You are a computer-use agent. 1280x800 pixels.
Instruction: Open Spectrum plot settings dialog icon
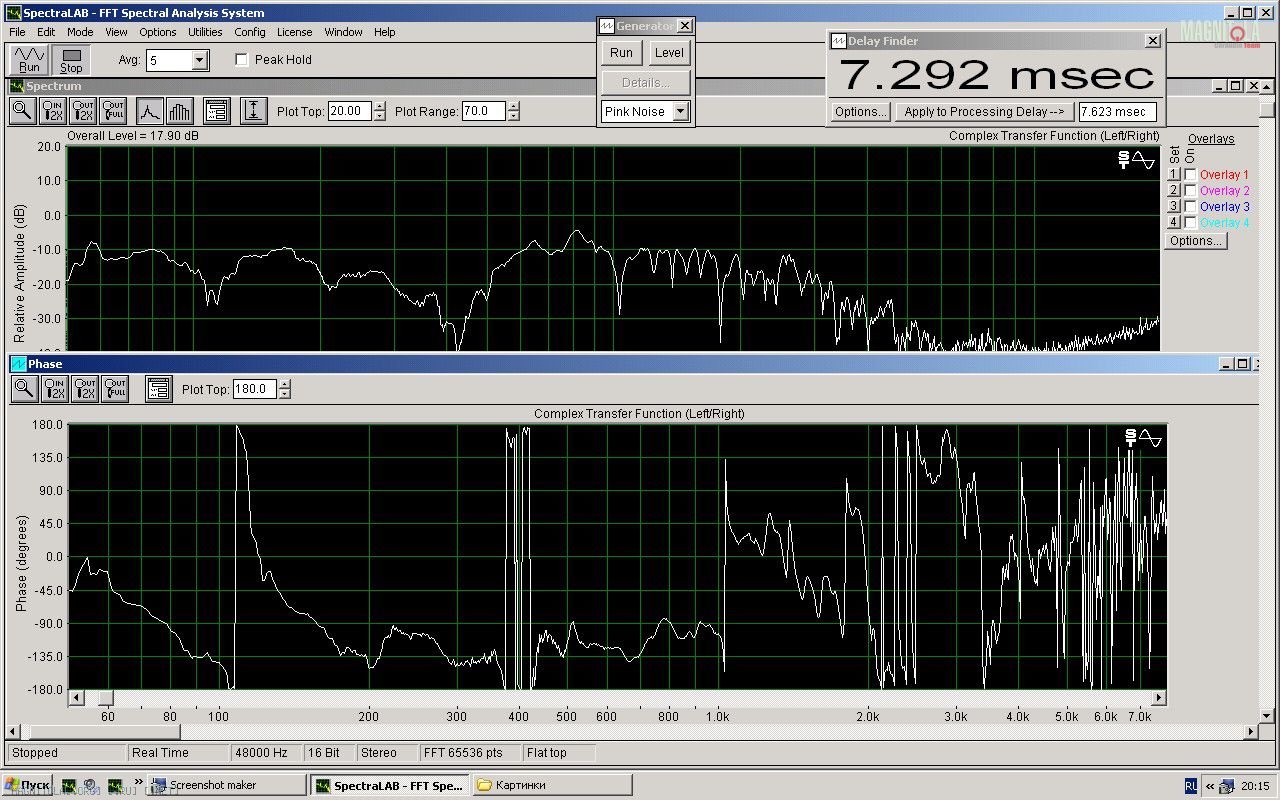[x=217, y=111]
